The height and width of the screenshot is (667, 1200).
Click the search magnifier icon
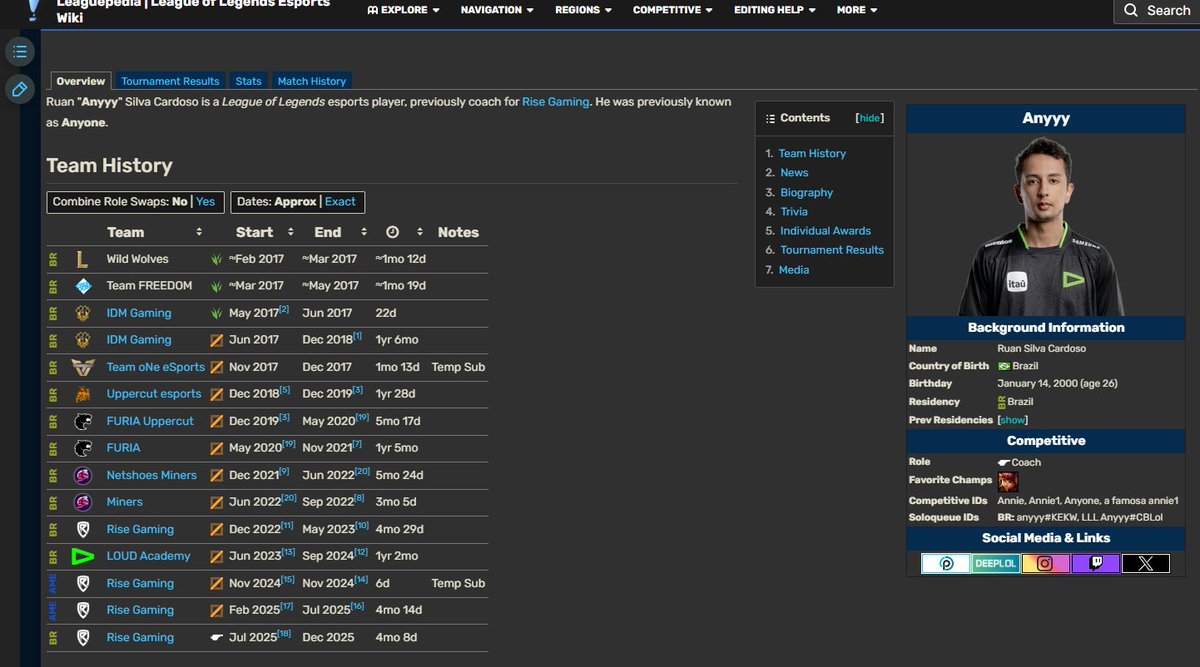click(1131, 10)
